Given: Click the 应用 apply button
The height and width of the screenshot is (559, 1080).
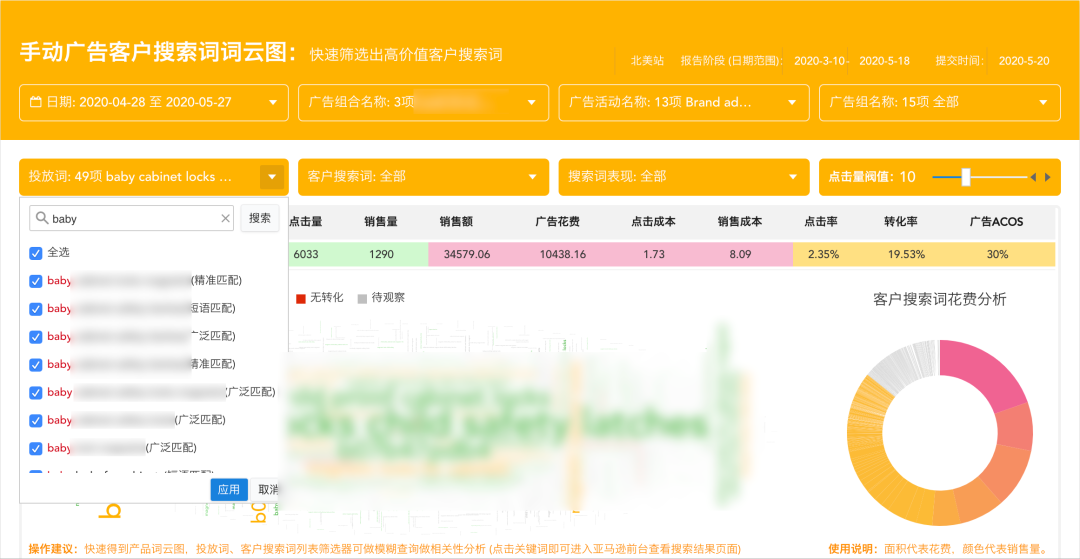Looking at the screenshot, I should click(229, 489).
